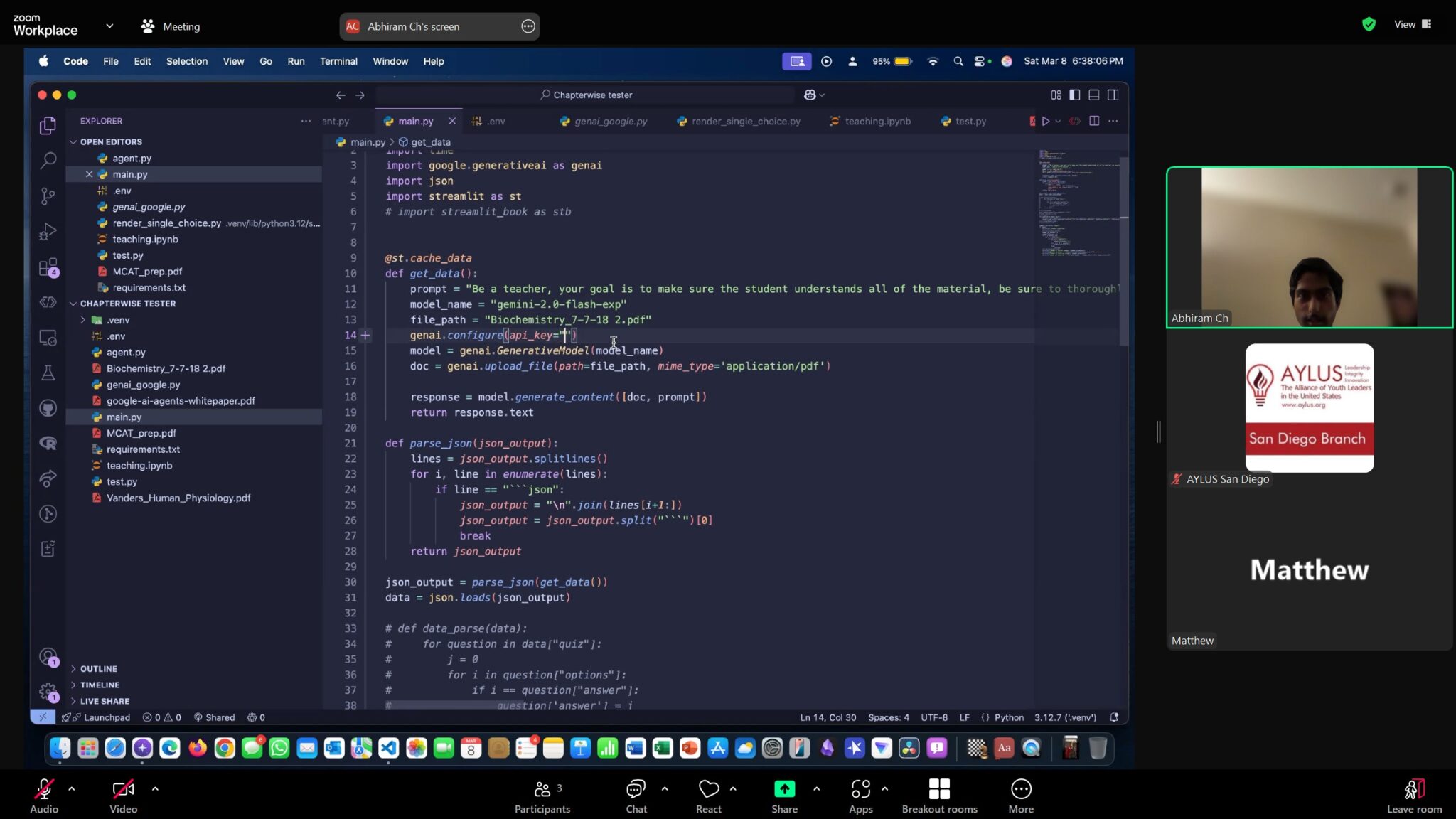
Task: Click the Run Python File play icon
Action: (x=1045, y=121)
